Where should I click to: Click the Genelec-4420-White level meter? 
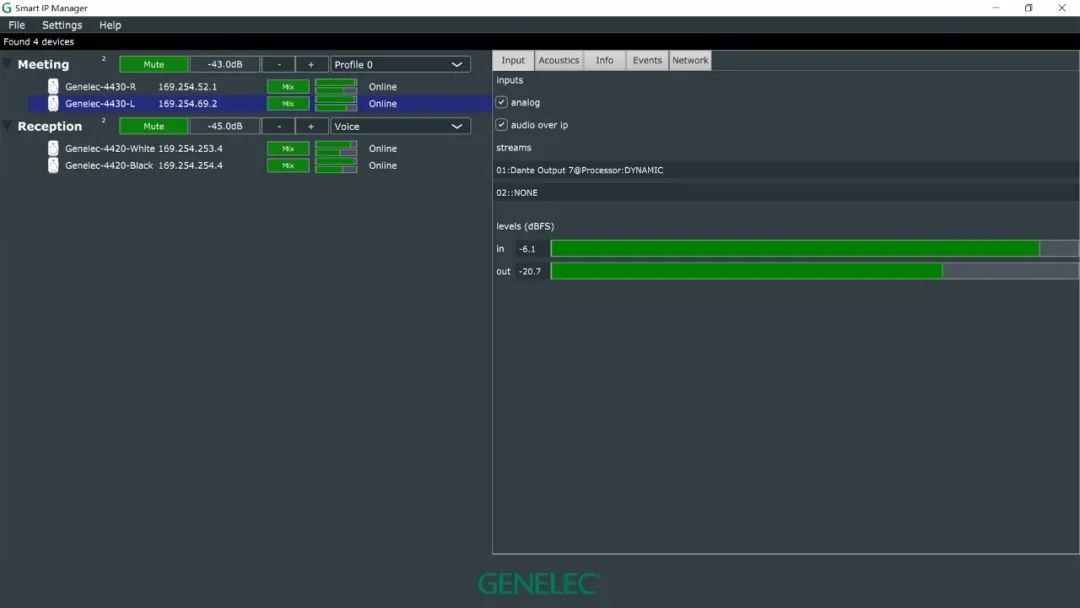[336, 149]
